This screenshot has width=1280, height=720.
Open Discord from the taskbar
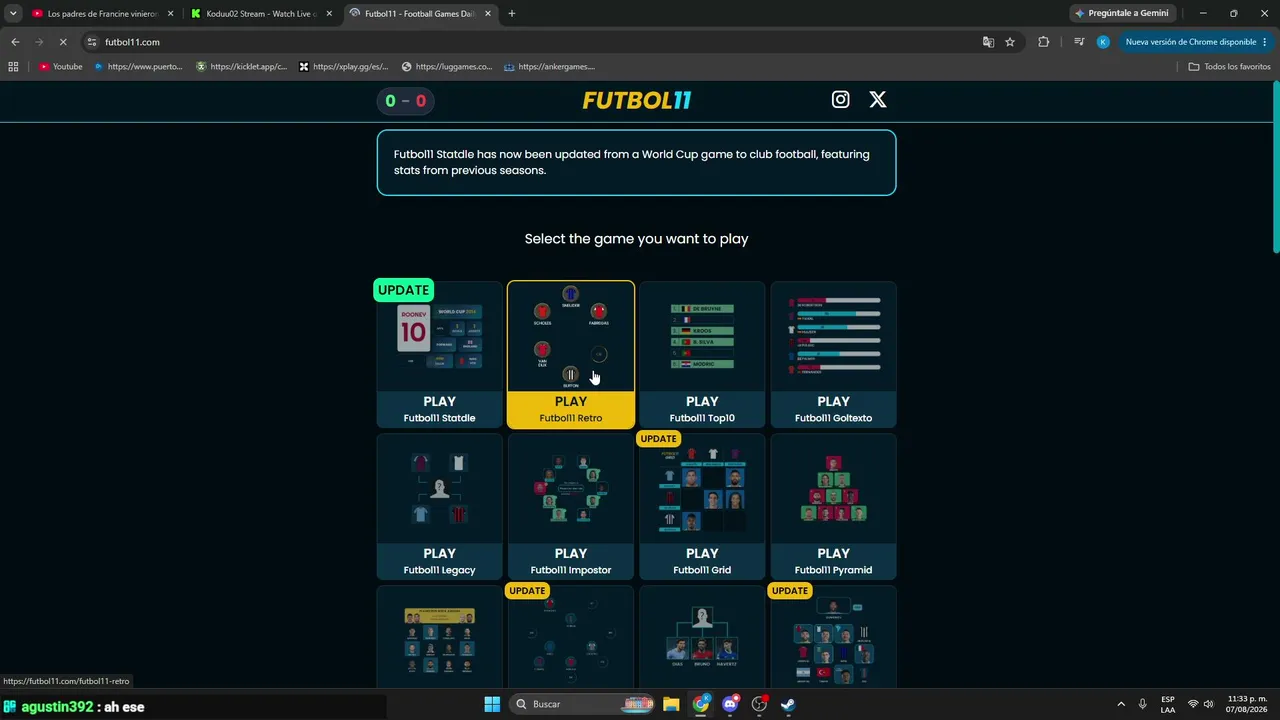pos(730,704)
